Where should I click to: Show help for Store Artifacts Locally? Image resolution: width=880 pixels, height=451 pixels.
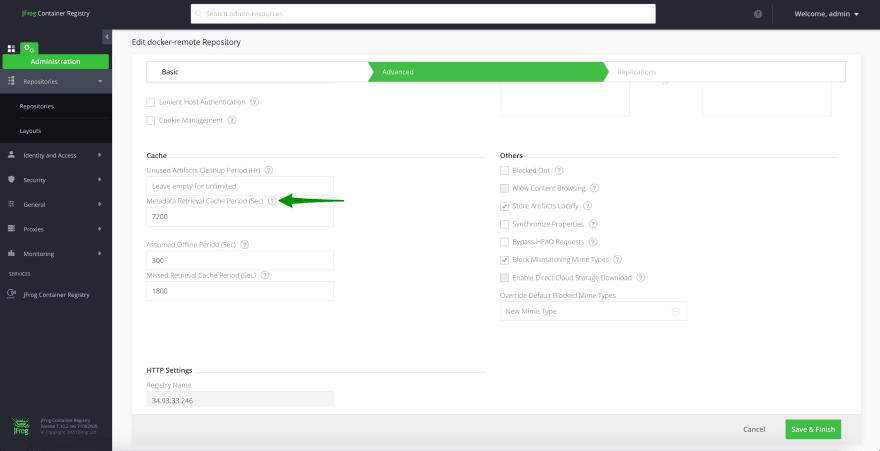click(588, 206)
